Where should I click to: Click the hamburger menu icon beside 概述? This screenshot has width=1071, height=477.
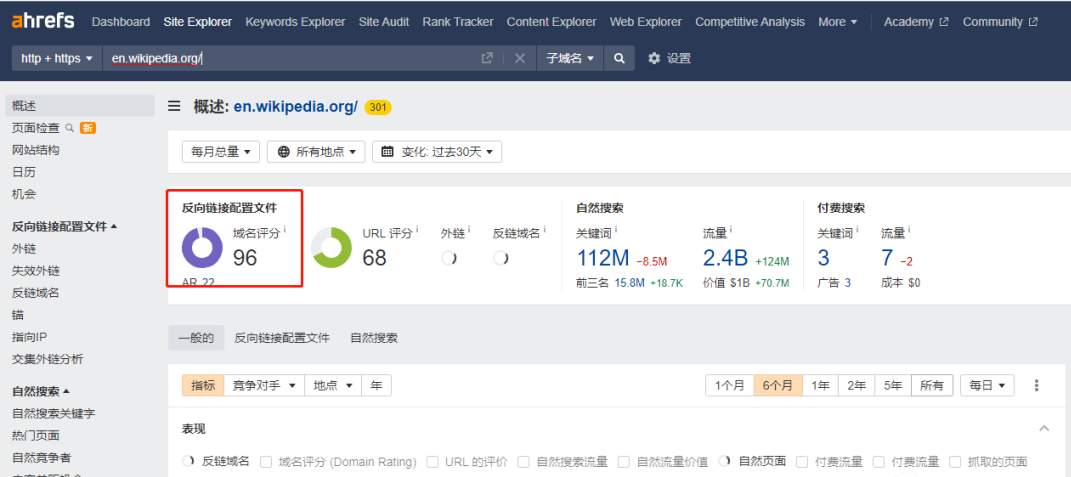175,106
